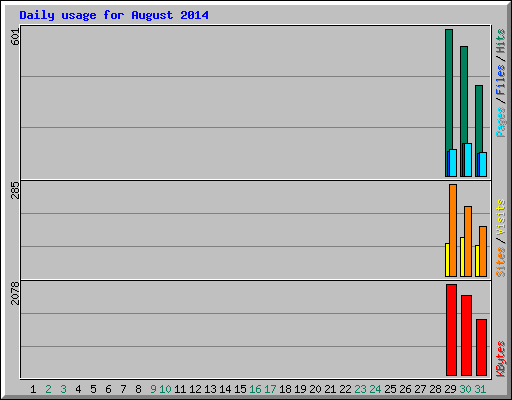Select the orange Sites bar for day 31
512x400 pixels.
click(483, 251)
